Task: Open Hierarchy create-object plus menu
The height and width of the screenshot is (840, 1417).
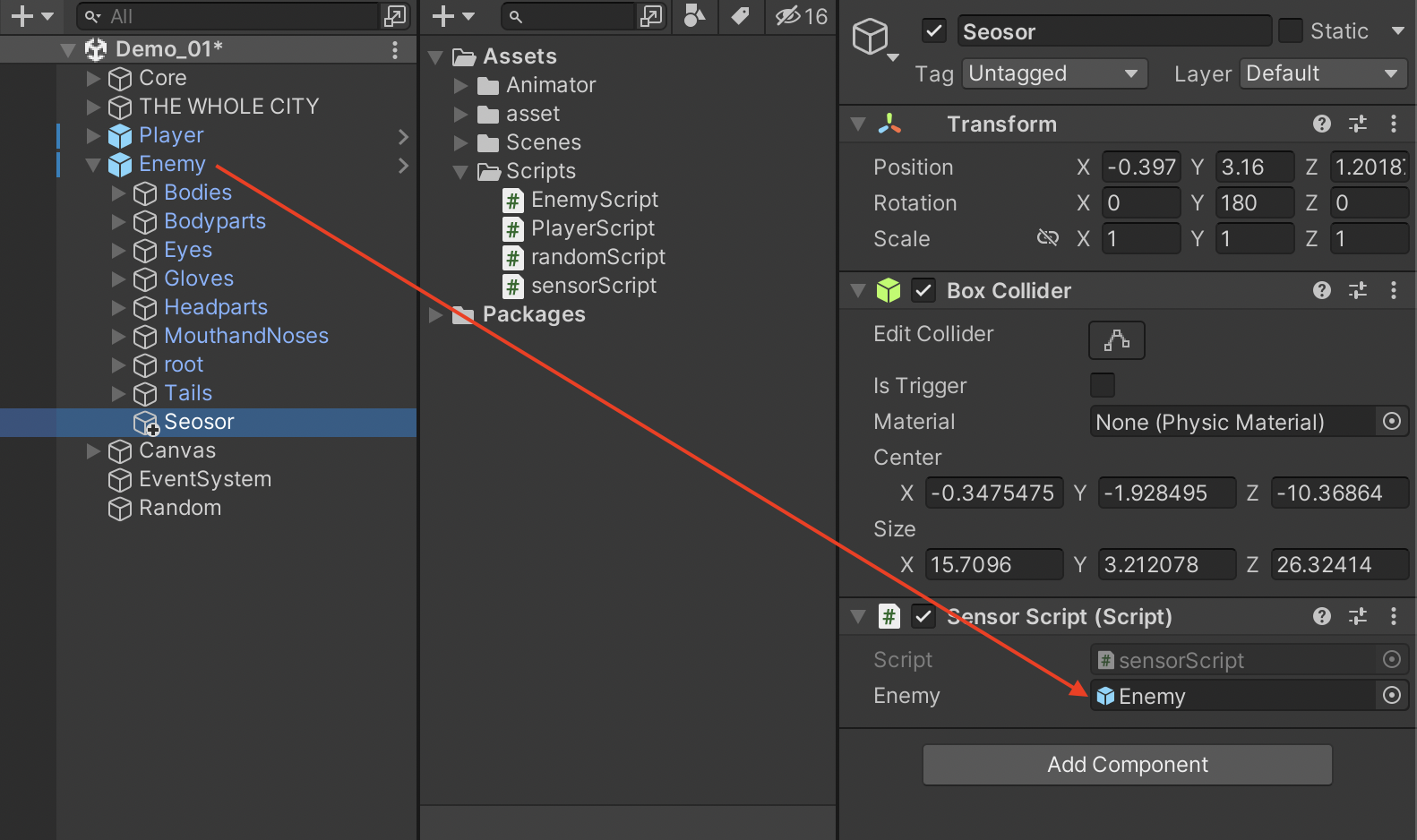Action: tap(31, 16)
